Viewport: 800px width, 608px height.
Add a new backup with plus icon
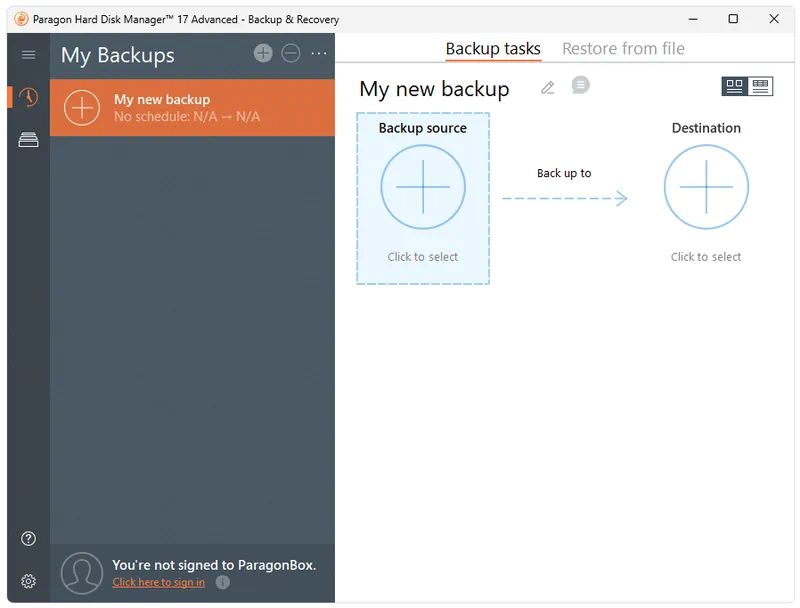tap(263, 54)
